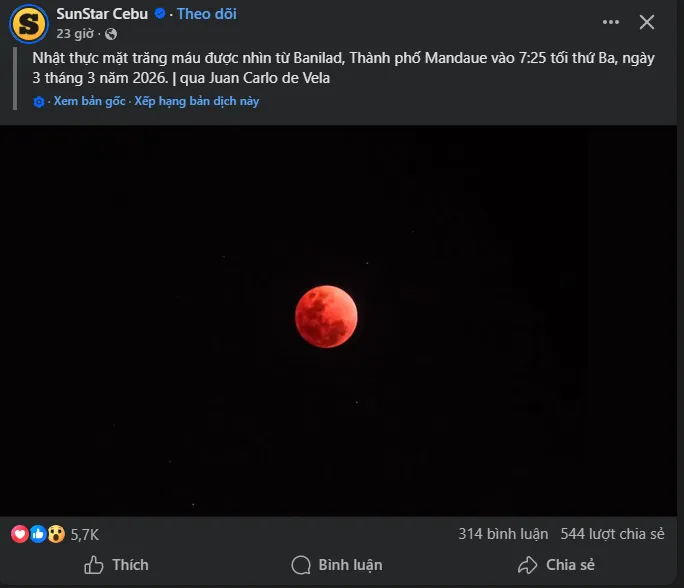
Task: Follow the page via Theo dõi
Action: [206, 14]
